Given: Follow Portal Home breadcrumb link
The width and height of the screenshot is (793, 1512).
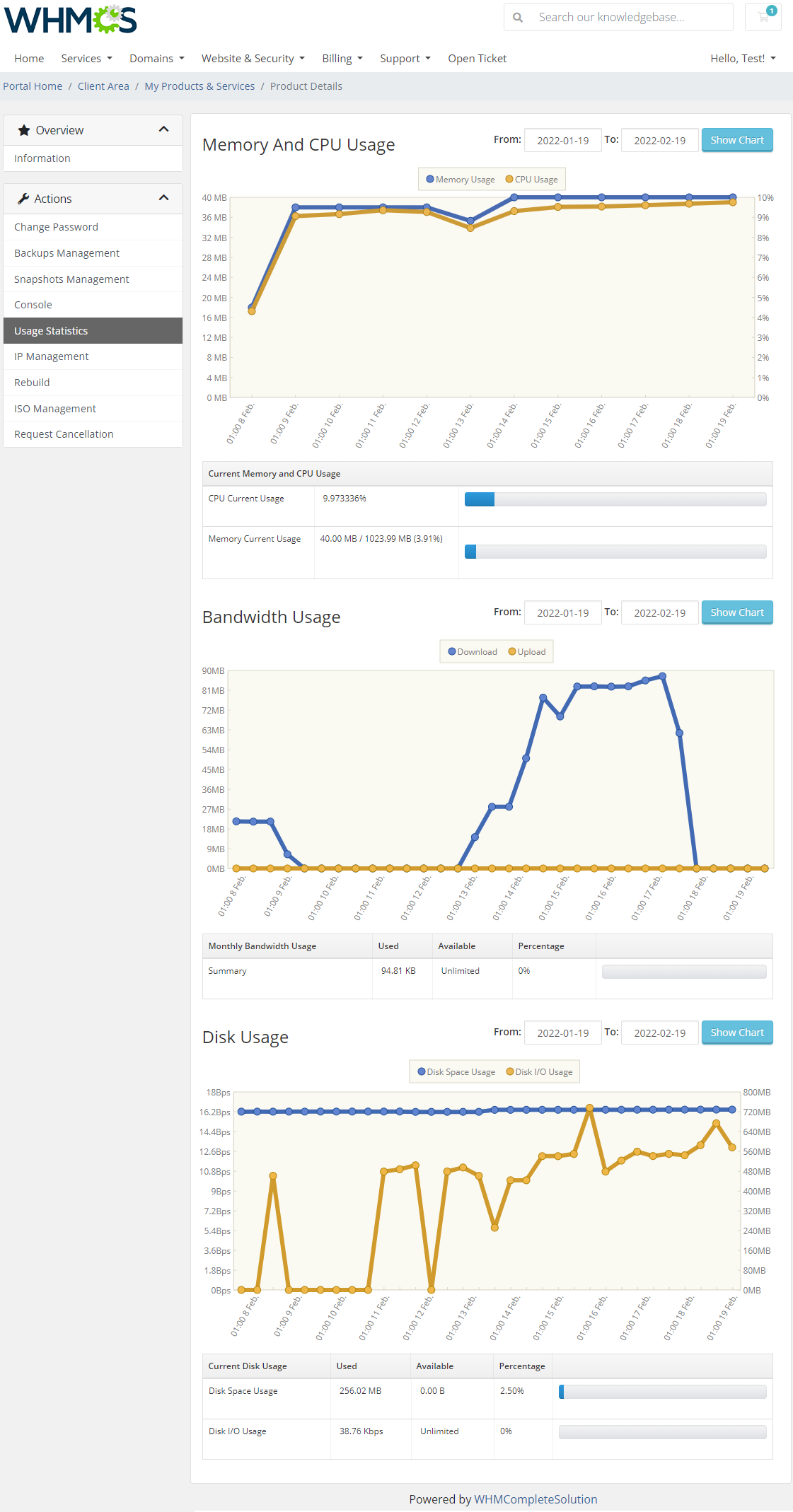Looking at the screenshot, I should pyautogui.click(x=33, y=86).
